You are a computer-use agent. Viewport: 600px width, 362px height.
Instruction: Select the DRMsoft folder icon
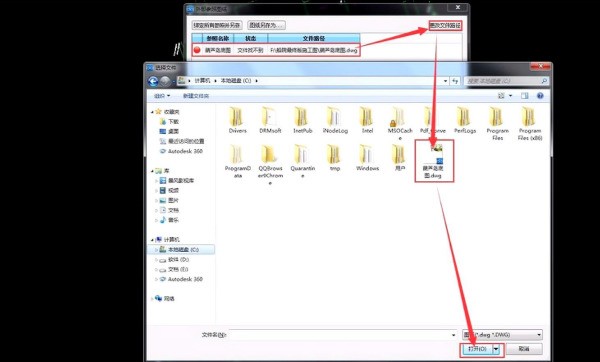[270, 116]
